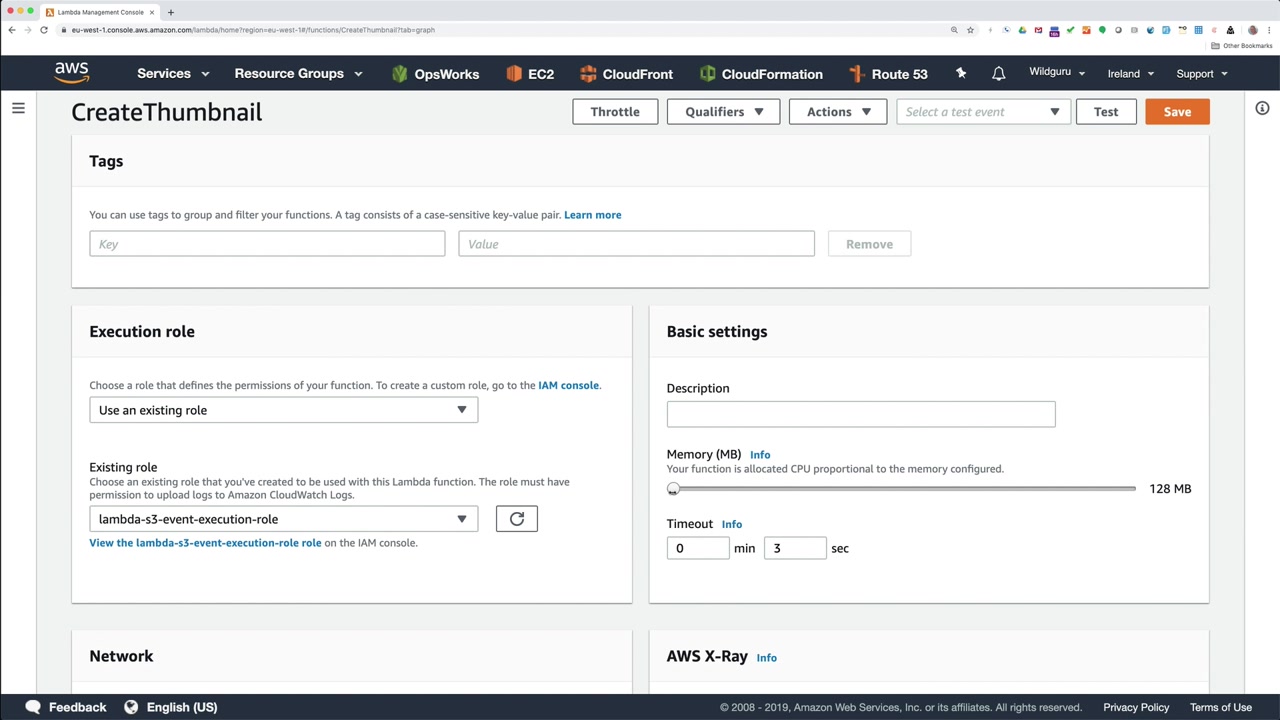Open the Wildguru account menu

(1057, 72)
